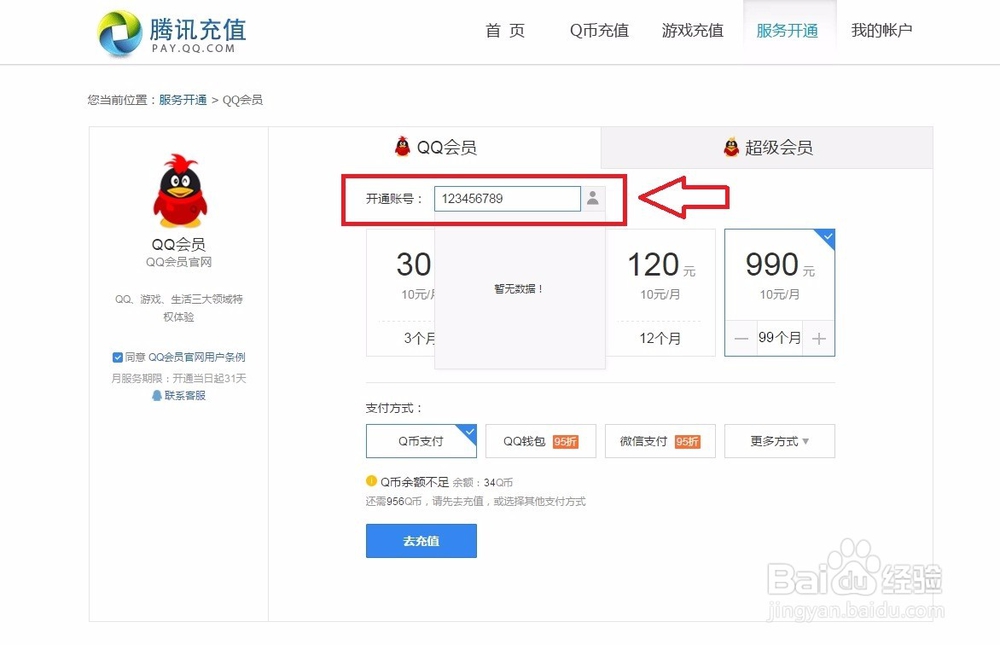Screen dimensions: 1000x645
Task: Click the penguin icon on QQ会员 tab
Action: [x=402, y=146]
